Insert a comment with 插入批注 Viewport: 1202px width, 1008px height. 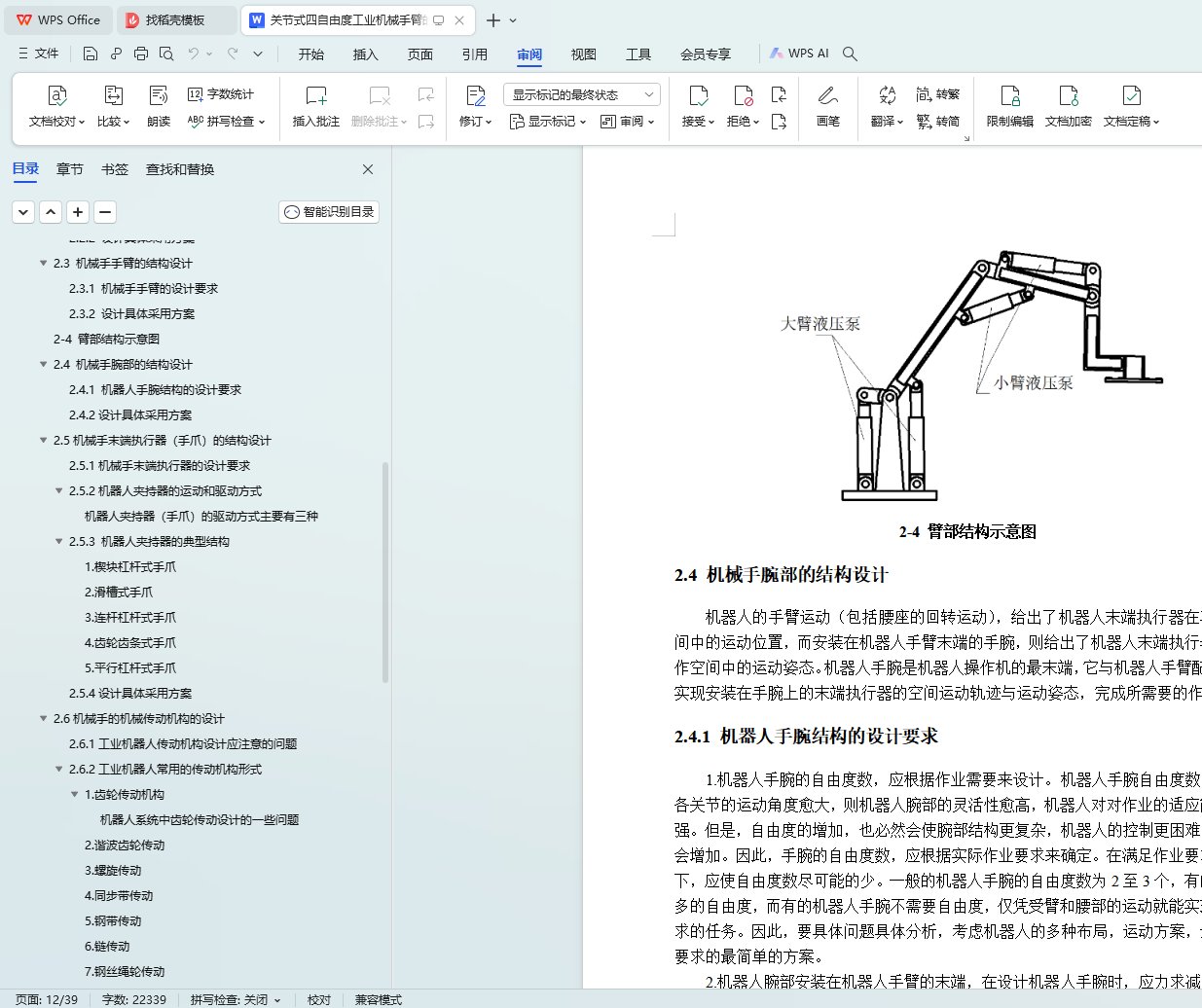(x=316, y=106)
